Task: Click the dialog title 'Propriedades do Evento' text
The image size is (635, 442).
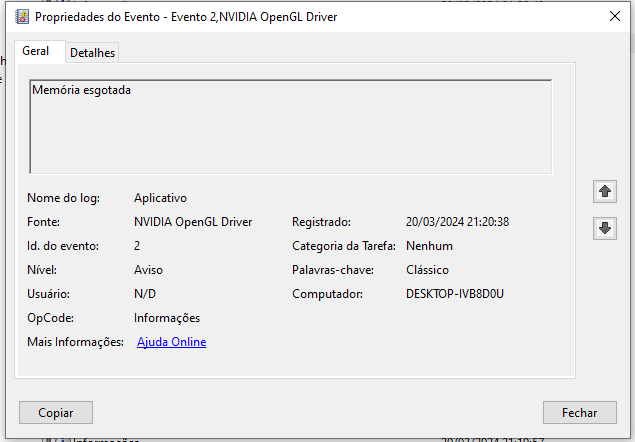Action: 98,17
